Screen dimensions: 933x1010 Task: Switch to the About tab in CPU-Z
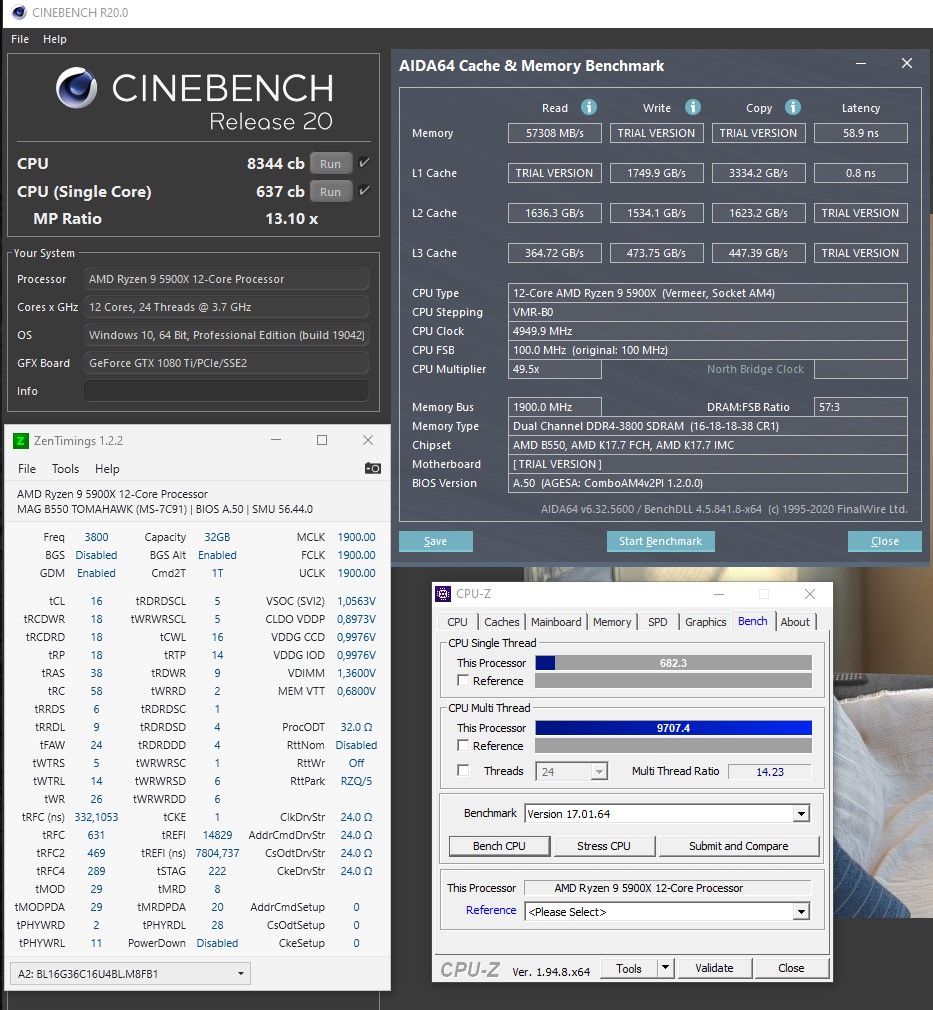(795, 622)
